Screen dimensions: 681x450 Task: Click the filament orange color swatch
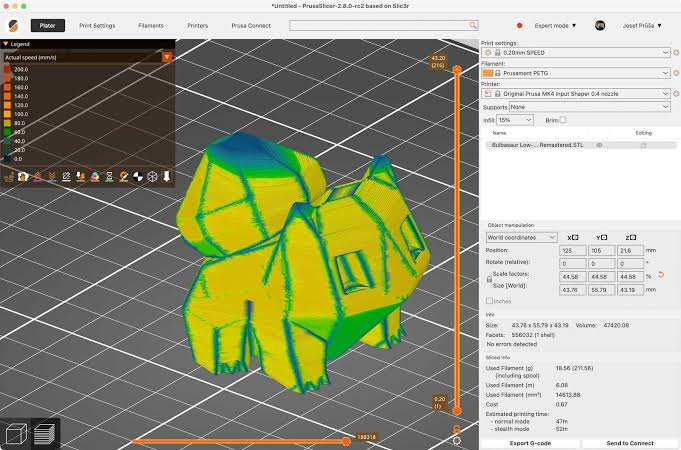488,73
